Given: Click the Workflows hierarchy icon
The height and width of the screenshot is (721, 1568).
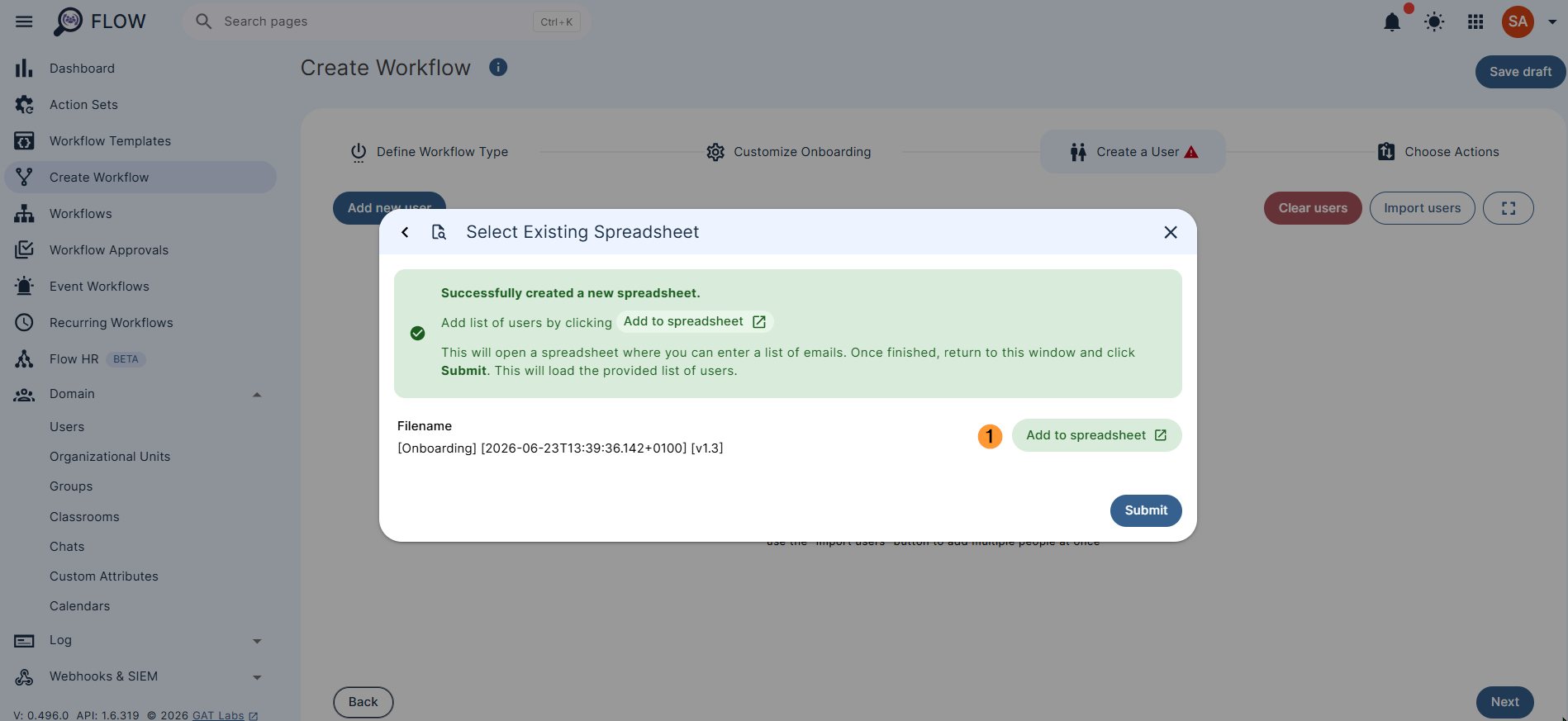Looking at the screenshot, I should click(24, 214).
